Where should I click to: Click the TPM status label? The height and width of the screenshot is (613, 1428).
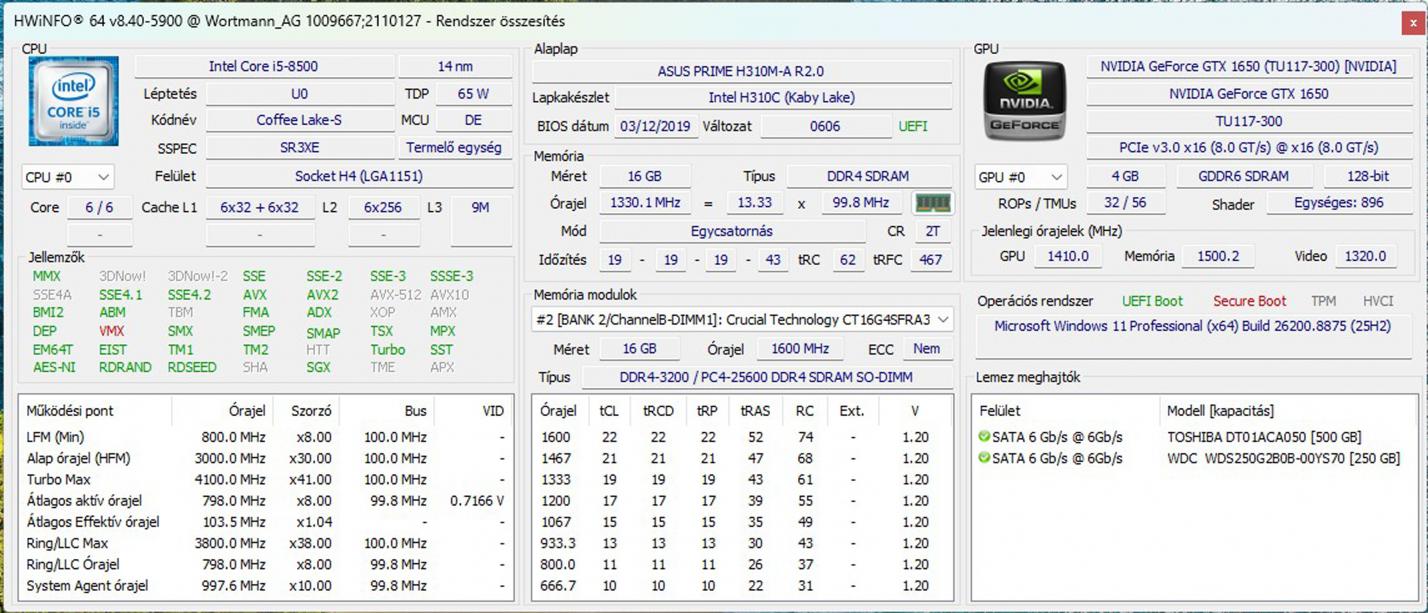1323,301
